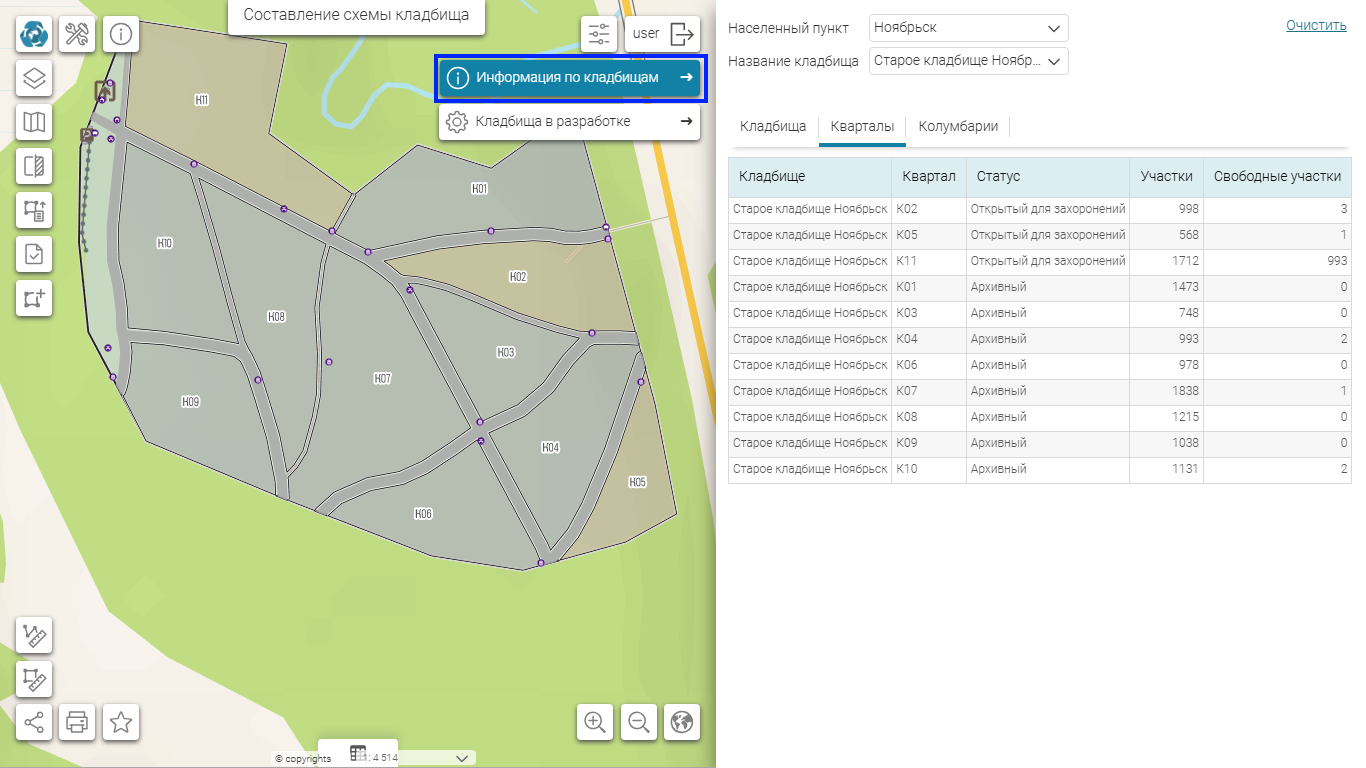Viewport: 1366px width, 768px height.
Task: Open filter settings sliders icon
Action: tap(599, 34)
